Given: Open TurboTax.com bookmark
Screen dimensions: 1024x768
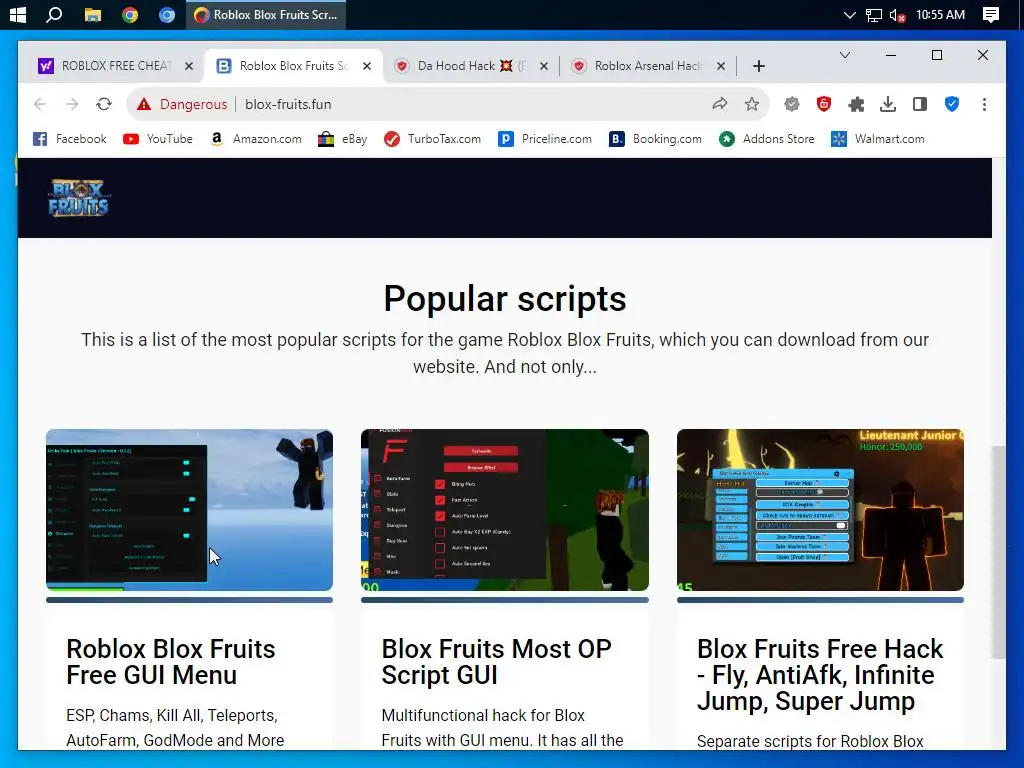Looking at the screenshot, I should pyautogui.click(x=432, y=139).
